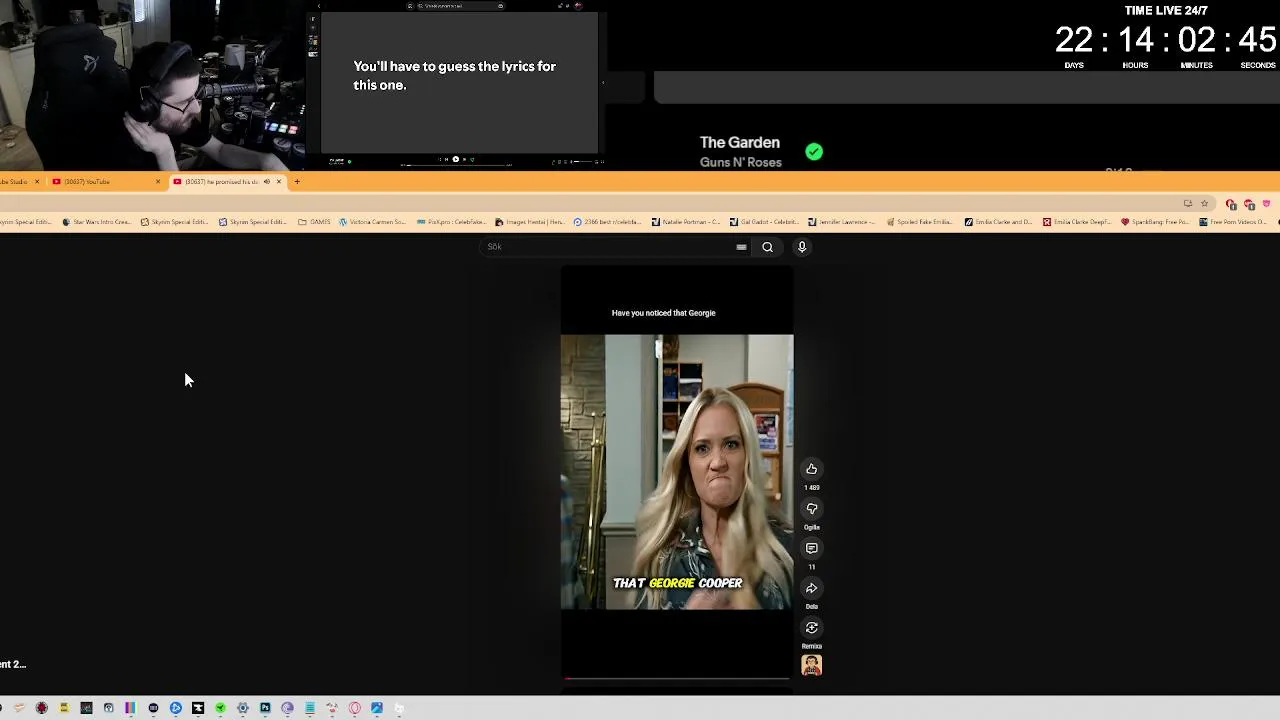
Task: Open on-screen keyboard in YouTube search
Action: (x=741, y=247)
